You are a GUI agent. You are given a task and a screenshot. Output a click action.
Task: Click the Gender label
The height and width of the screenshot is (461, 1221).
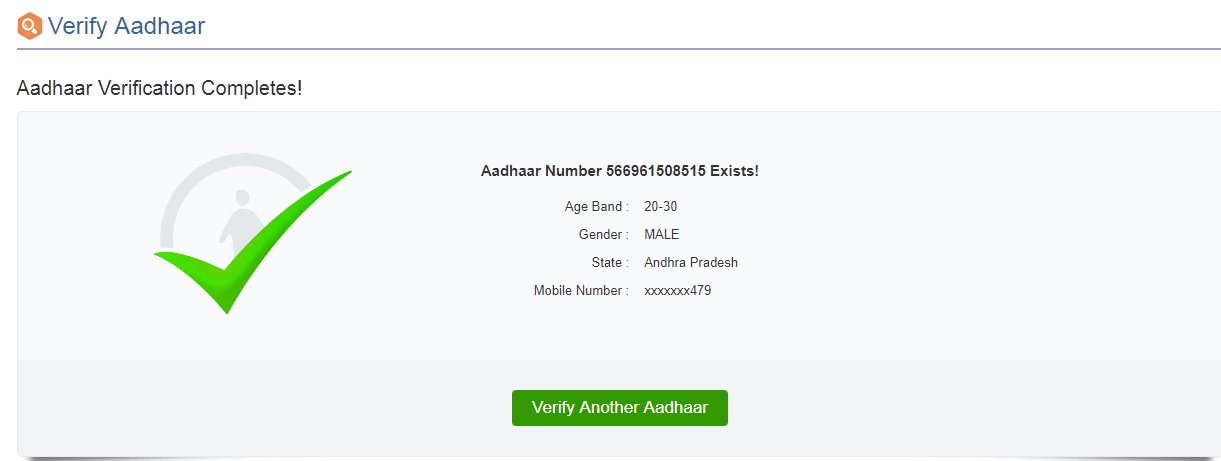click(604, 235)
